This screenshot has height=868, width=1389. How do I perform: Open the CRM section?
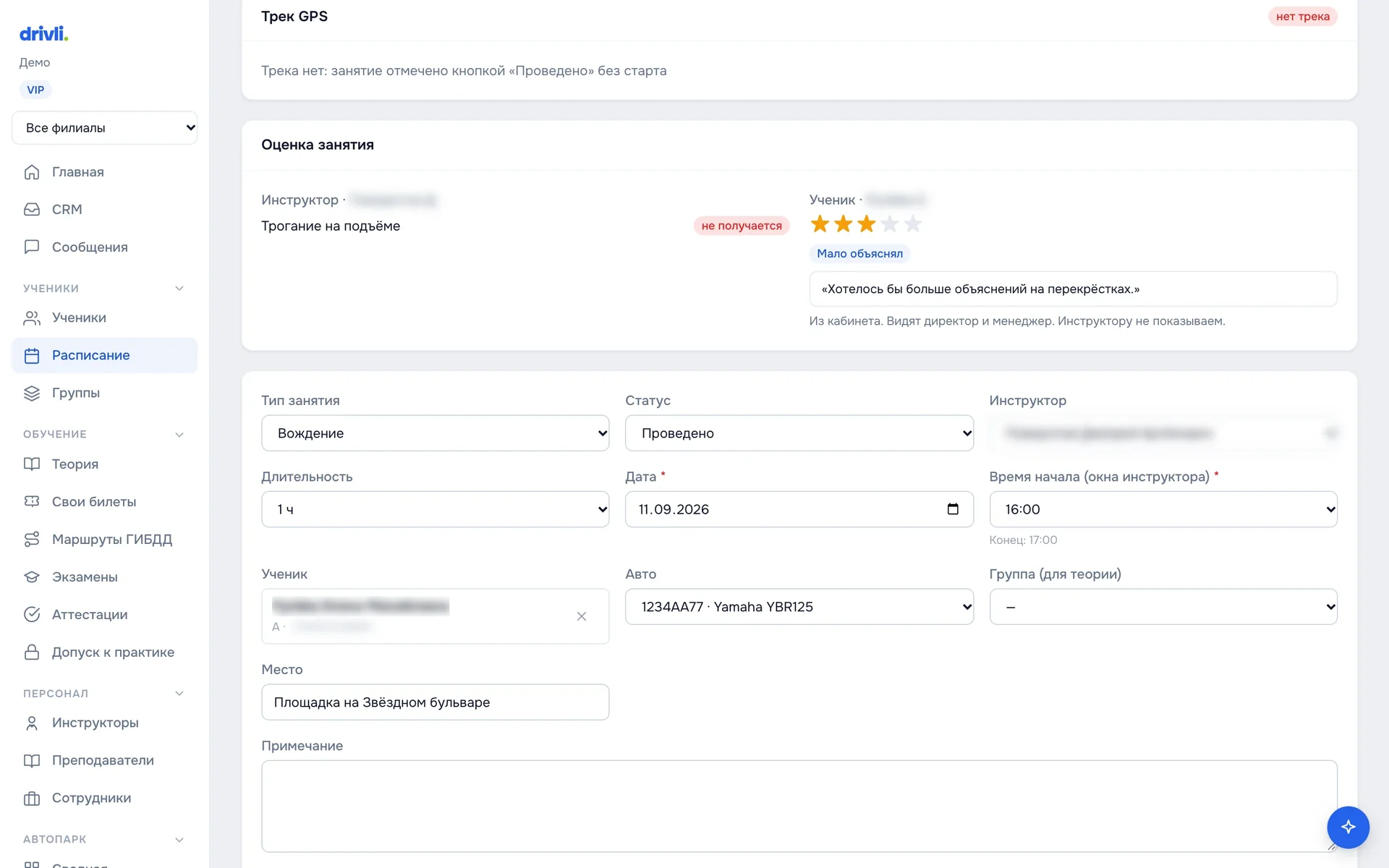[104, 210]
